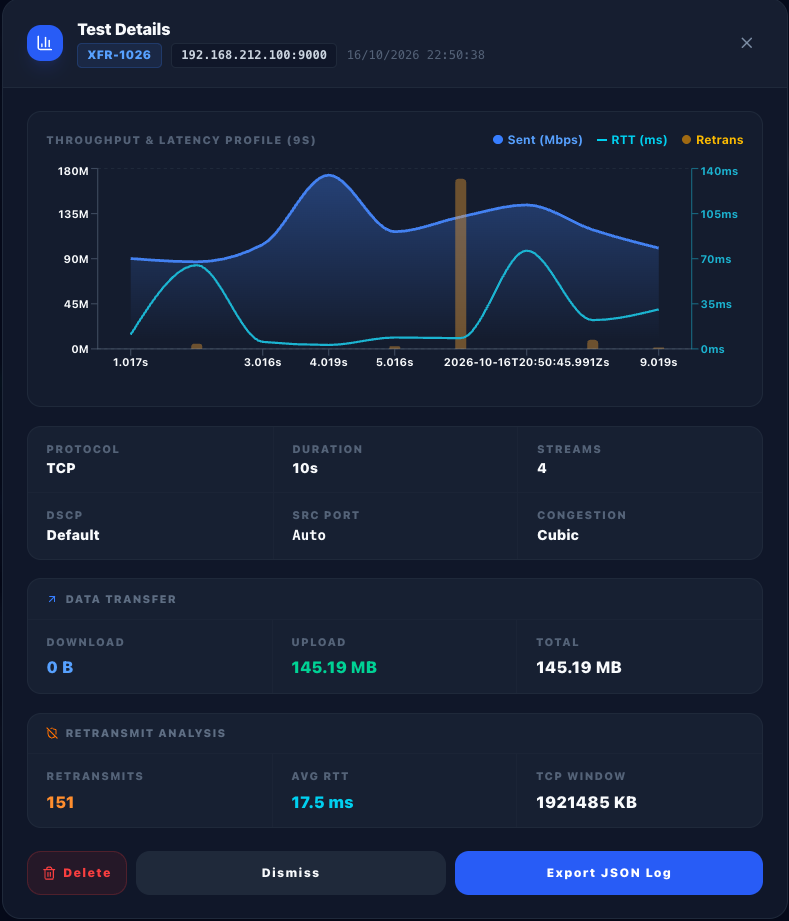
Task: Click the 2026-10-16T20:50:45.991Zs axis label
Action: 526,362
